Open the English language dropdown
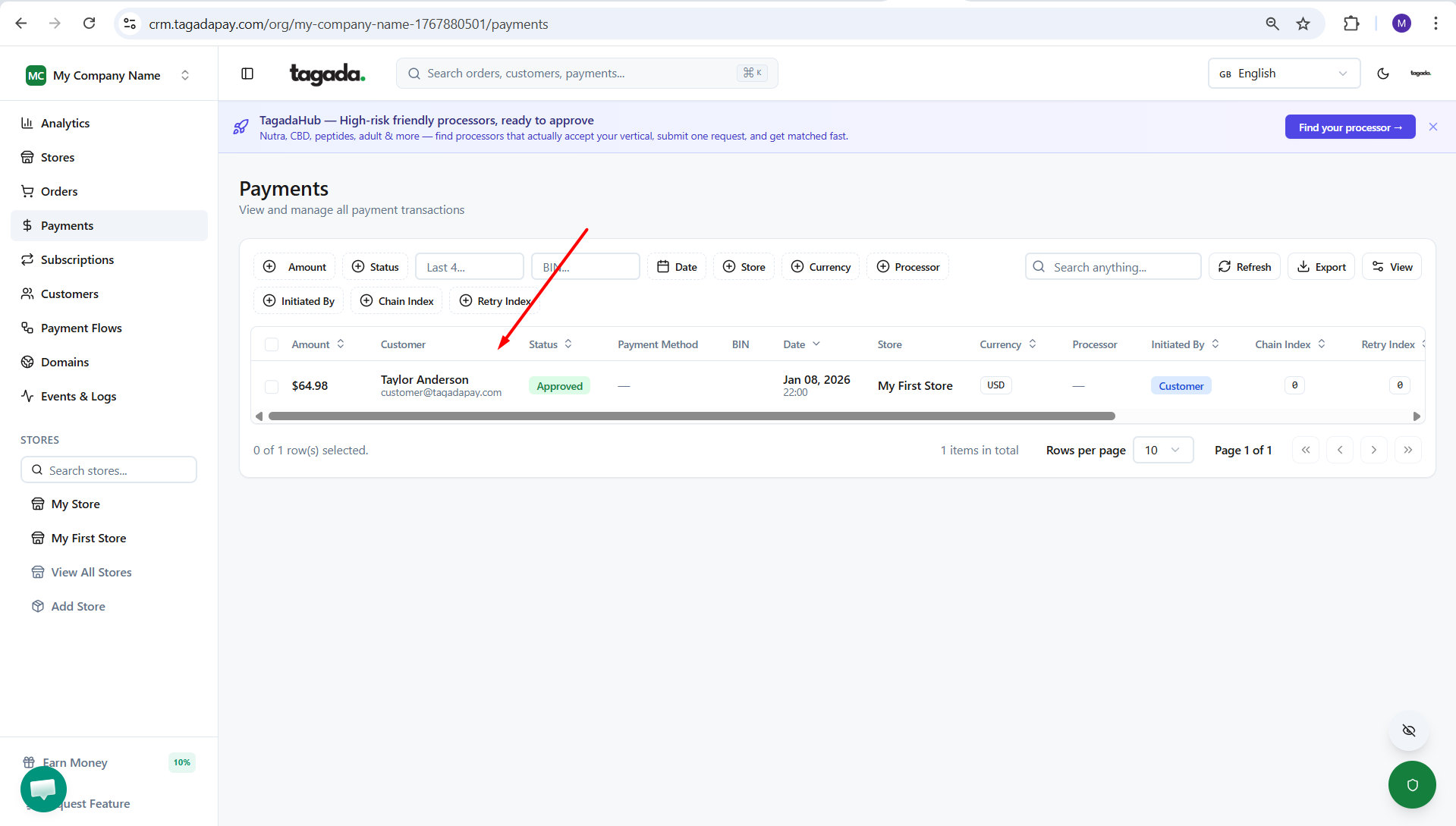Viewport: 1456px width, 826px height. (x=1283, y=74)
